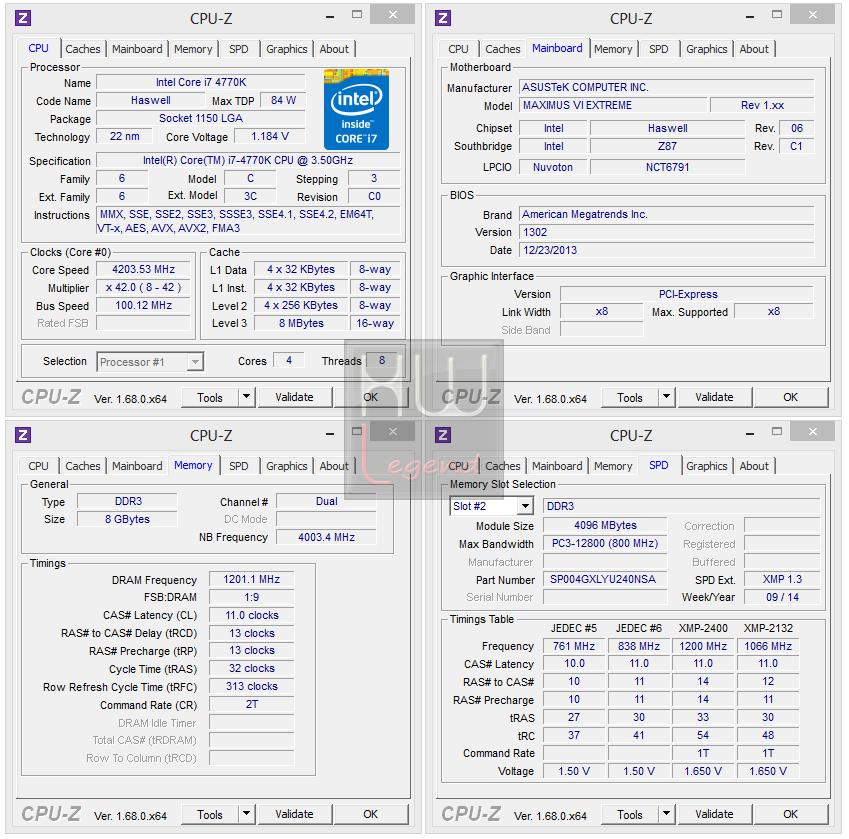Click the Level 3 cache 8 MBytes field

301,323
